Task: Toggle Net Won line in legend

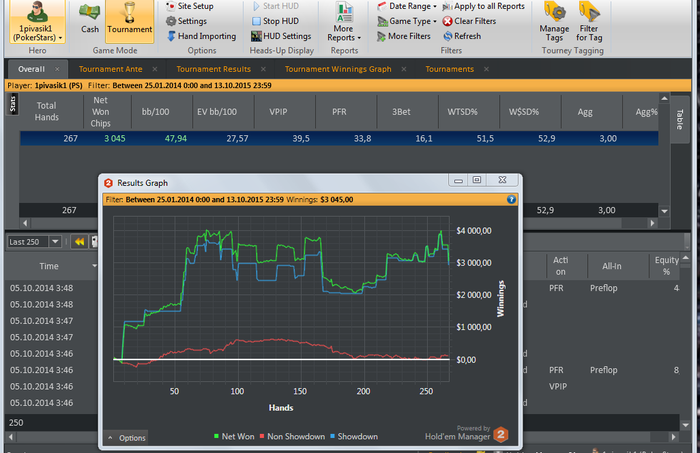Action: tap(233, 436)
